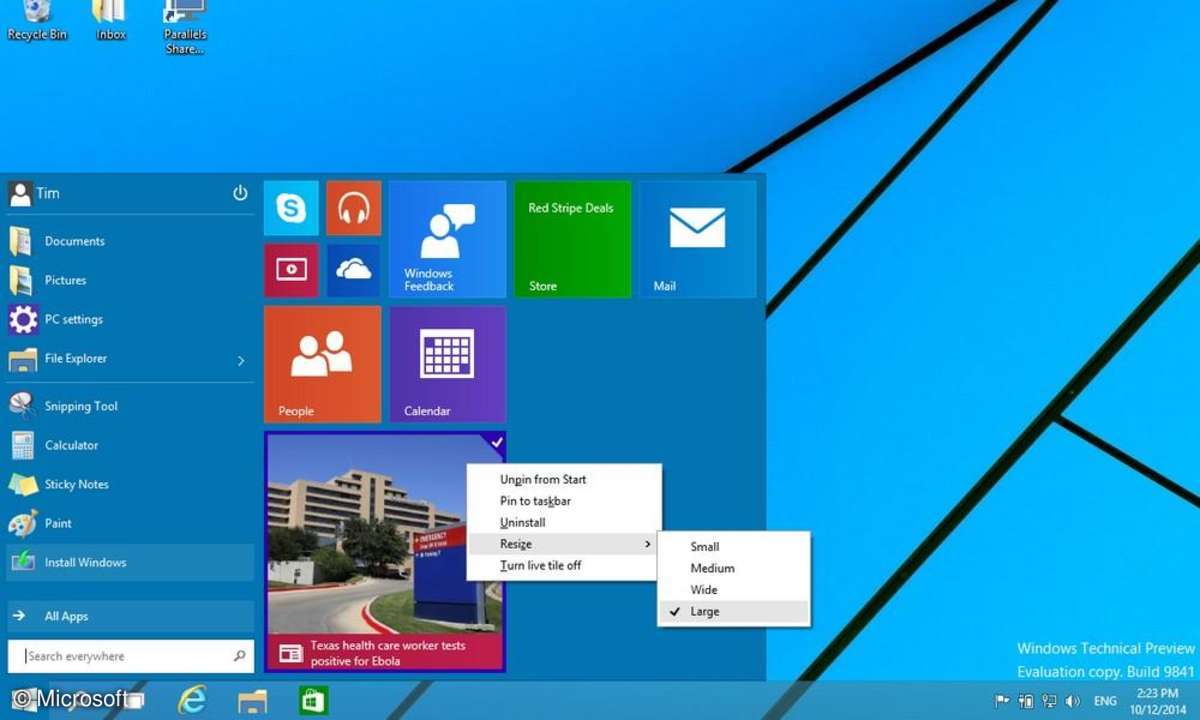Open the People tile

tap(322, 364)
